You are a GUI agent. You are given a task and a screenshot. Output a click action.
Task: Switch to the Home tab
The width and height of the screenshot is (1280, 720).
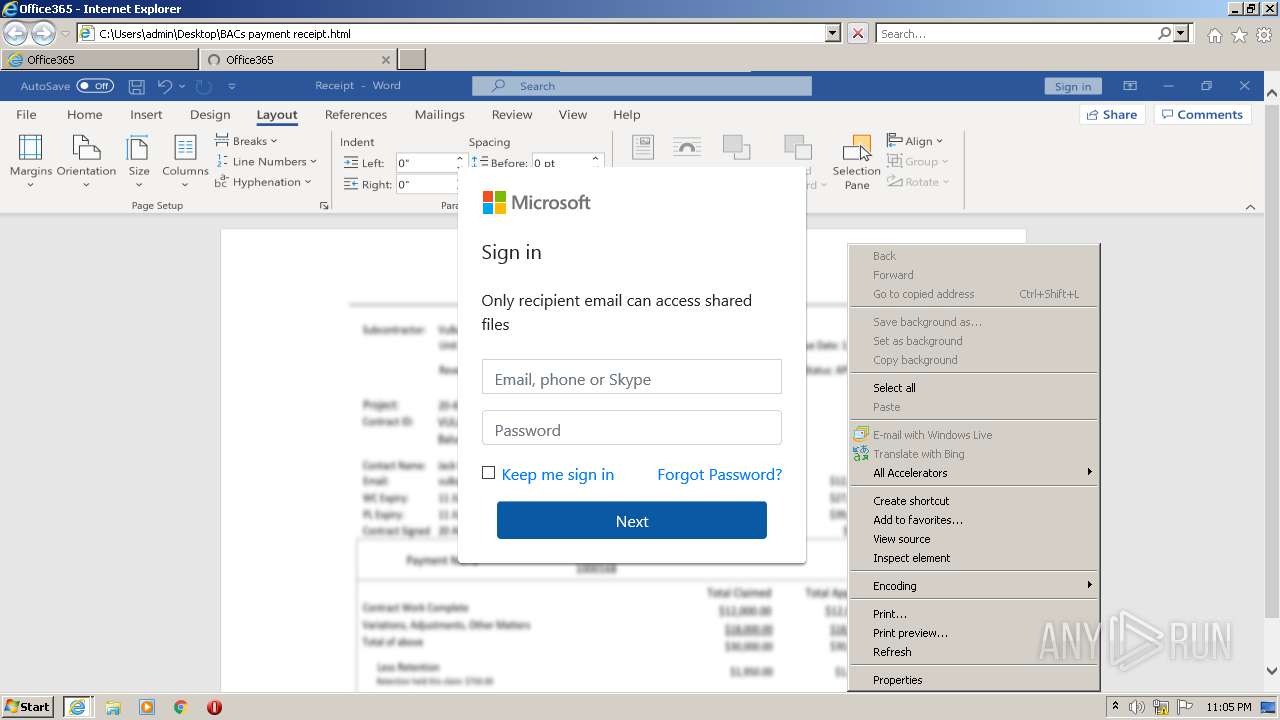click(84, 114)
